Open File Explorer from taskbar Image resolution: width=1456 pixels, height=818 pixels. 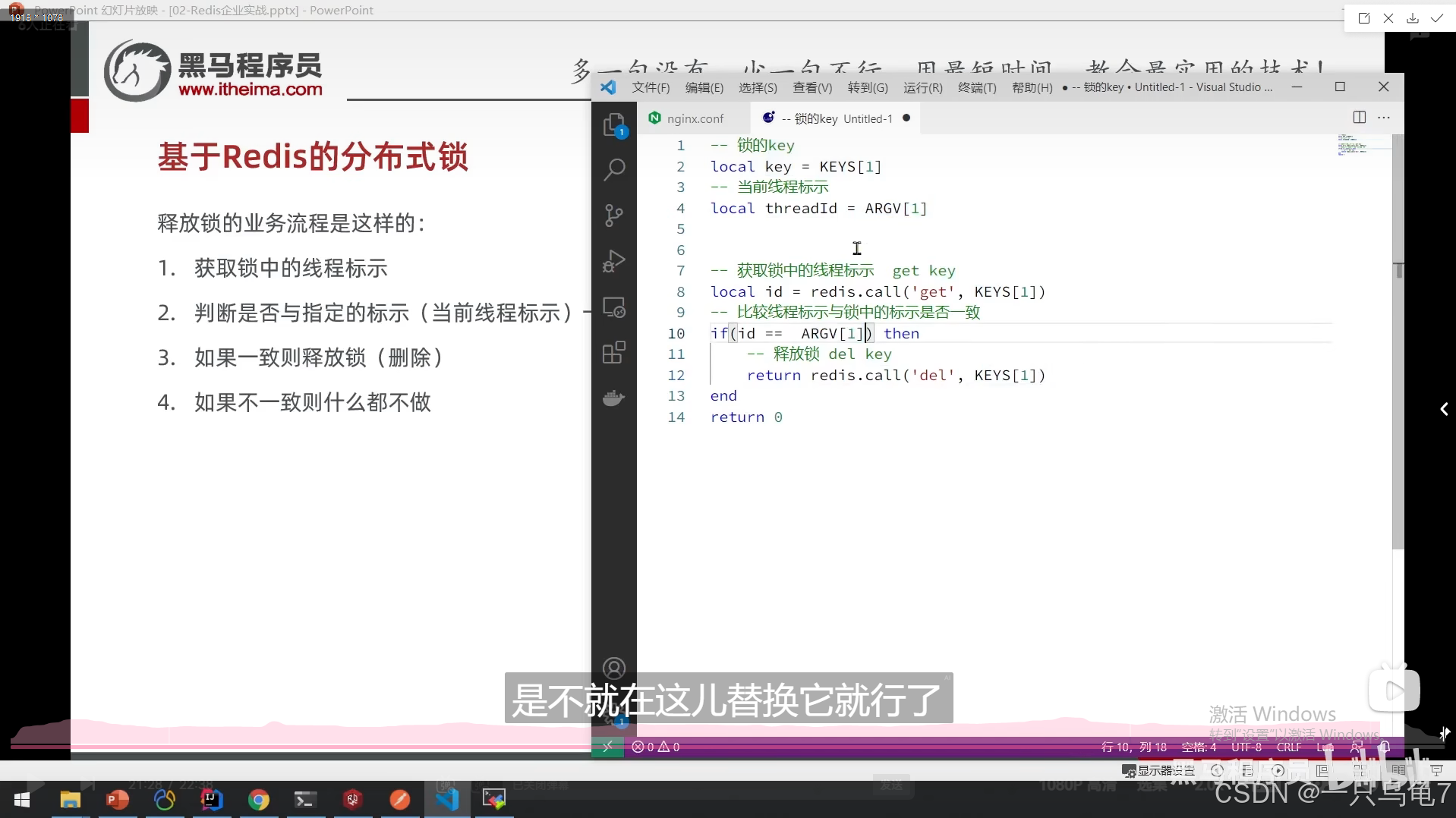[70, 800]
